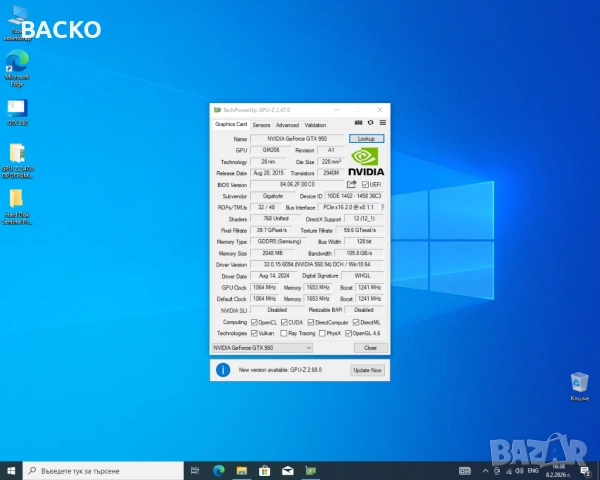Image resolution: width=600 pixels, height=480 pixels.
Task: Toggle the Ray Tracing checkbox
Action: click(286, 333)
